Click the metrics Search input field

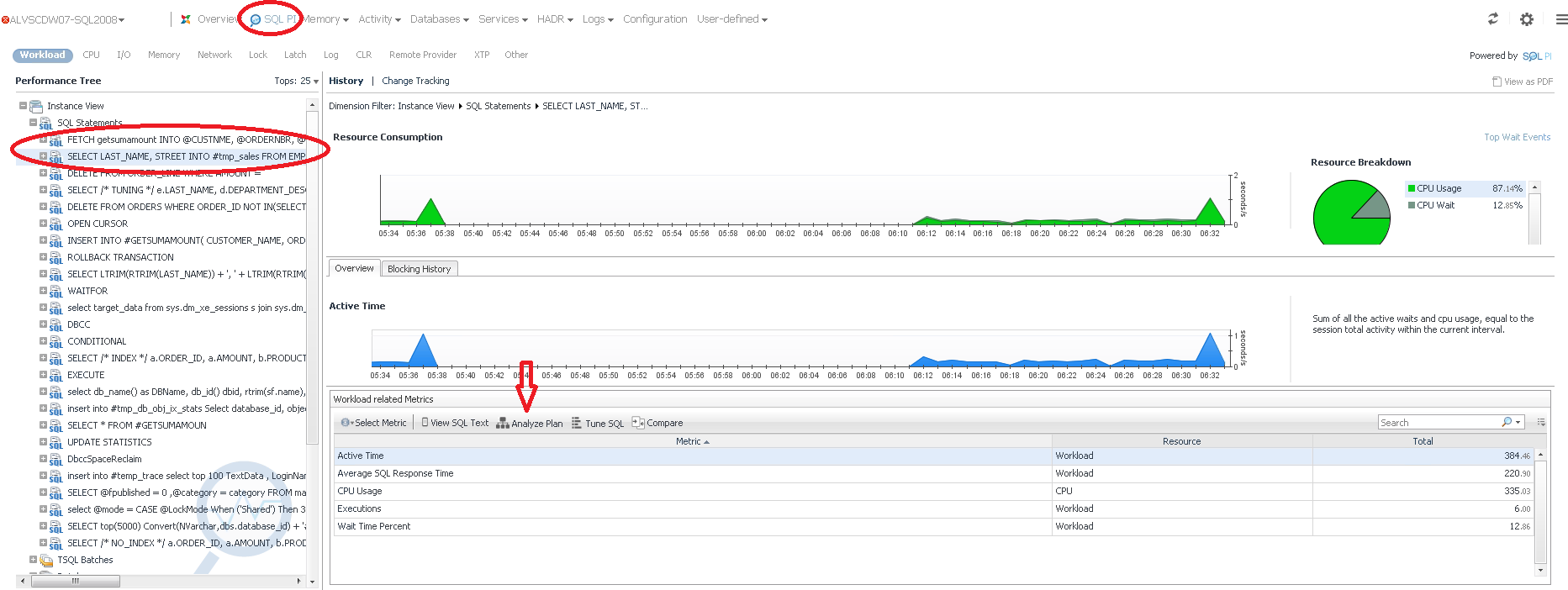tap(1438, 422)
